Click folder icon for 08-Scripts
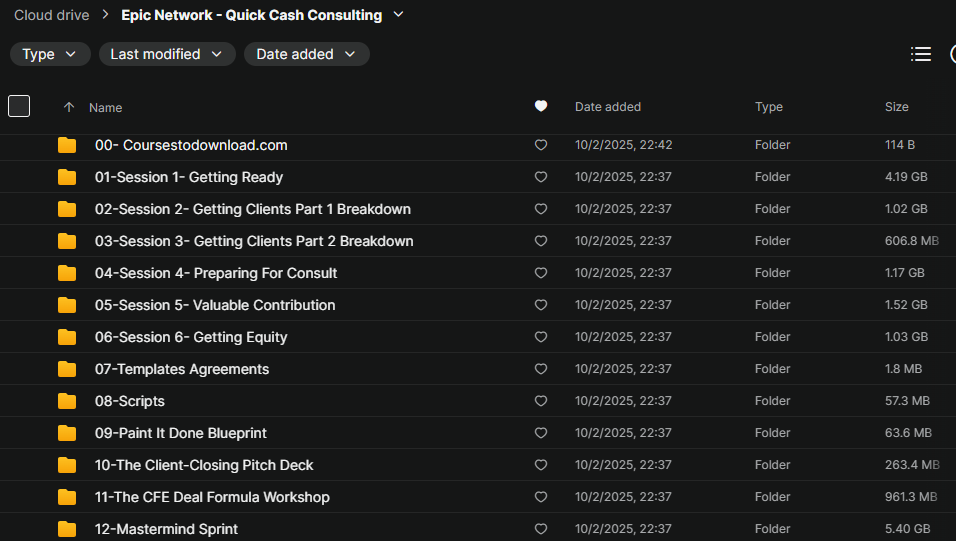 click(67, 401)
